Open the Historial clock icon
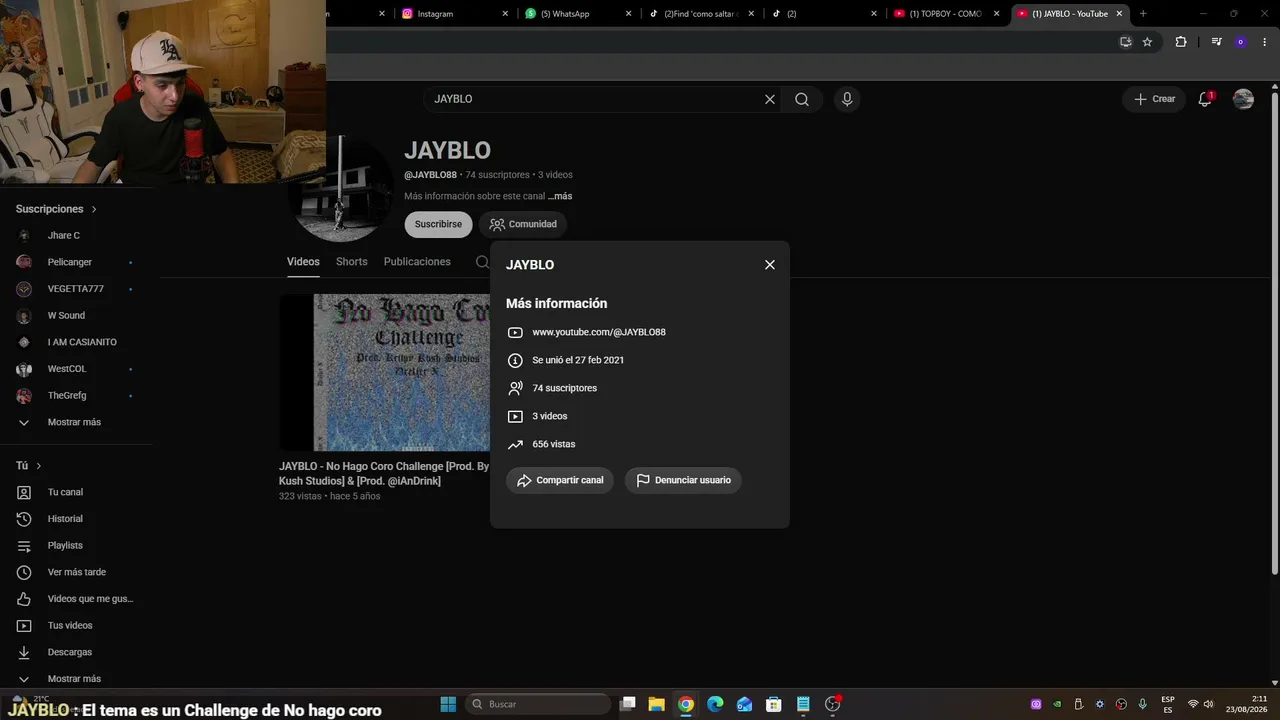Screen dimensions: 1280x720 [24, 519]
